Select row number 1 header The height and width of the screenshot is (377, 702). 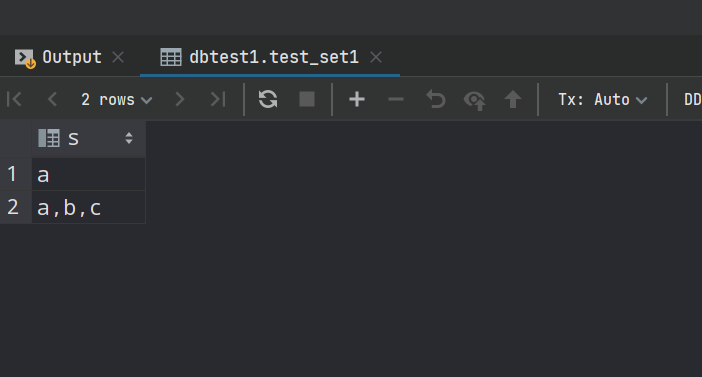coord(13,174)
